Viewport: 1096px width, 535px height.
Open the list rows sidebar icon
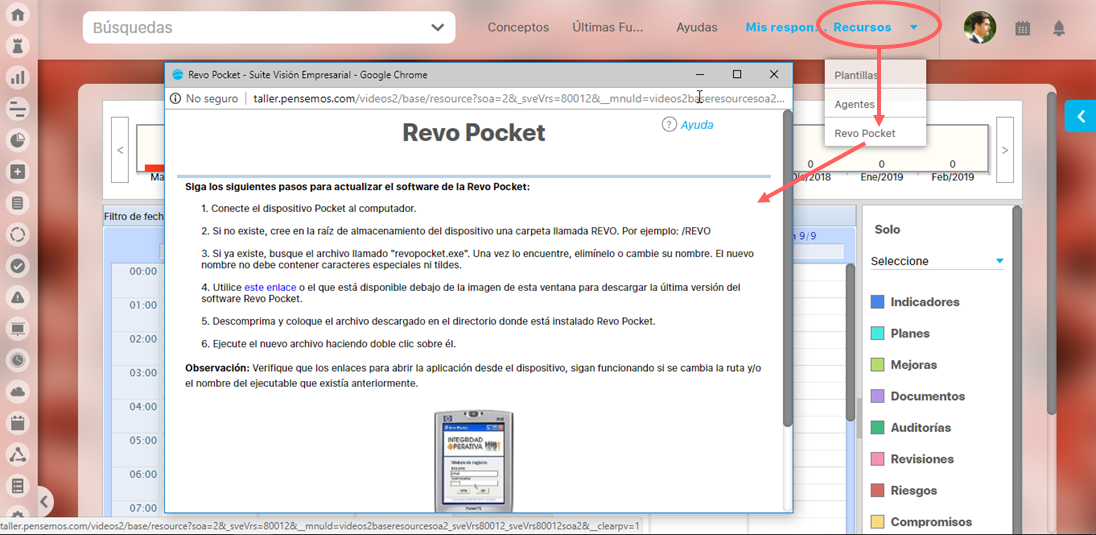(x=17, y=486)
